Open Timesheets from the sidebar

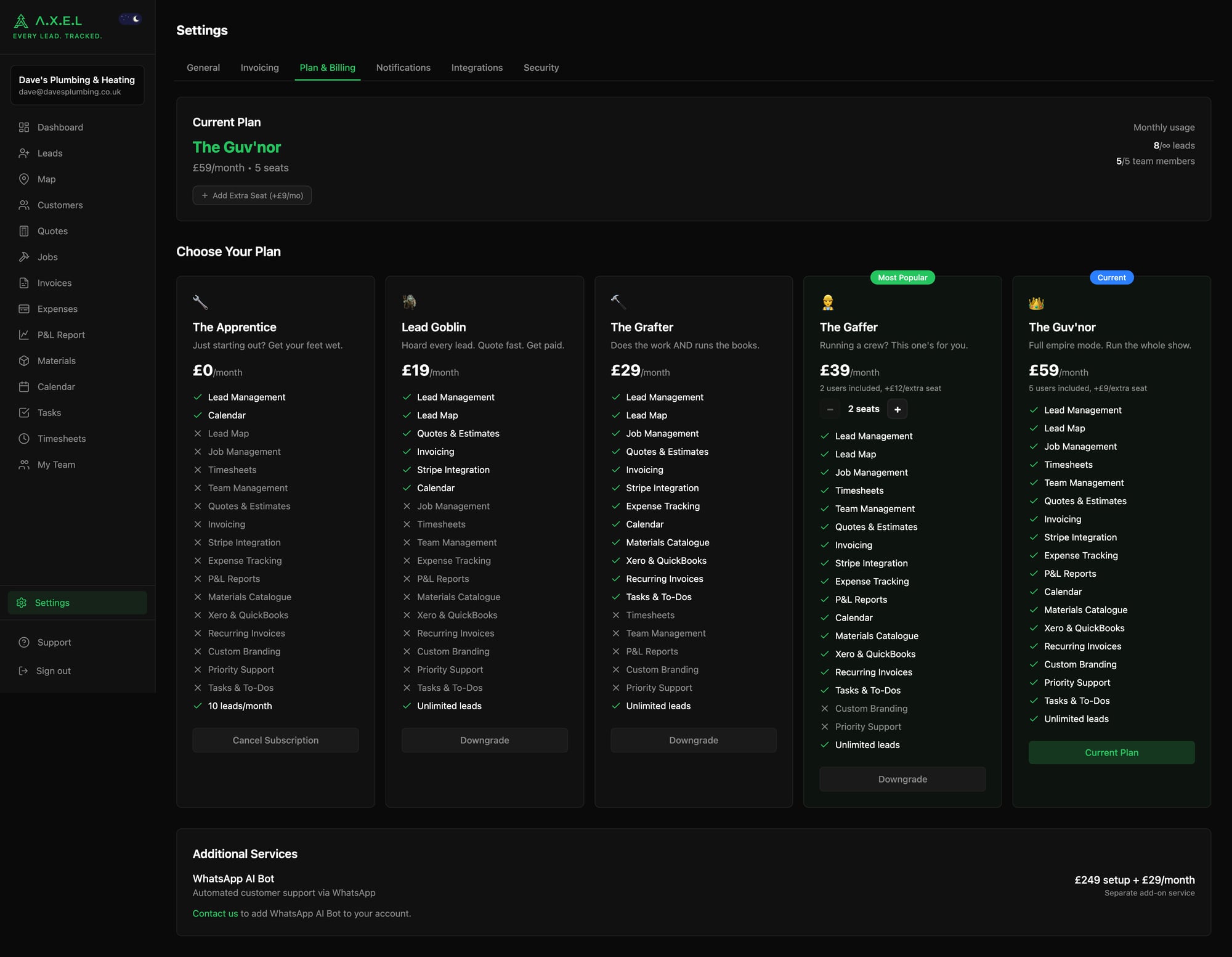61,438
